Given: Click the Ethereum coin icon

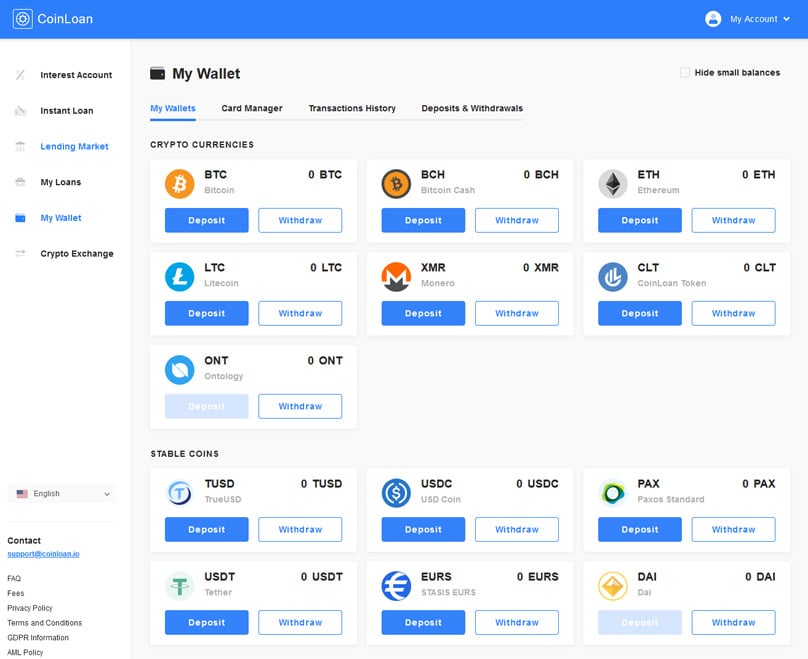Looking at the screenshot, I should coord(613,184).
